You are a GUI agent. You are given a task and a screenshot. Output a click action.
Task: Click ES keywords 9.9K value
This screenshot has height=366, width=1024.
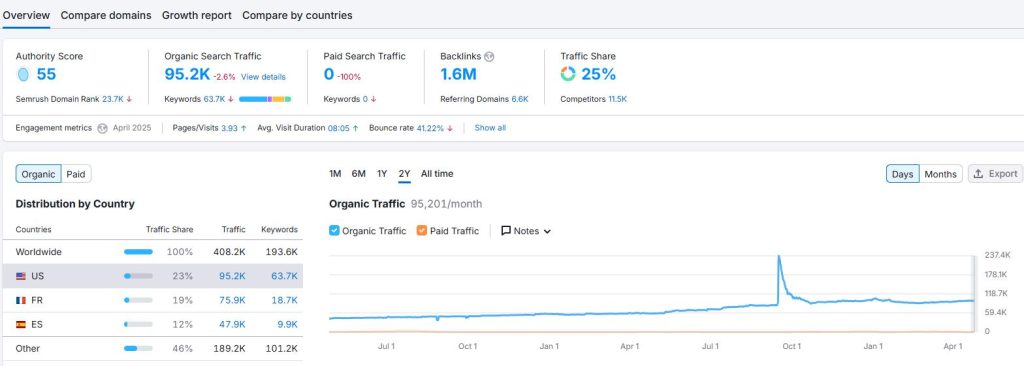[287, 325]
